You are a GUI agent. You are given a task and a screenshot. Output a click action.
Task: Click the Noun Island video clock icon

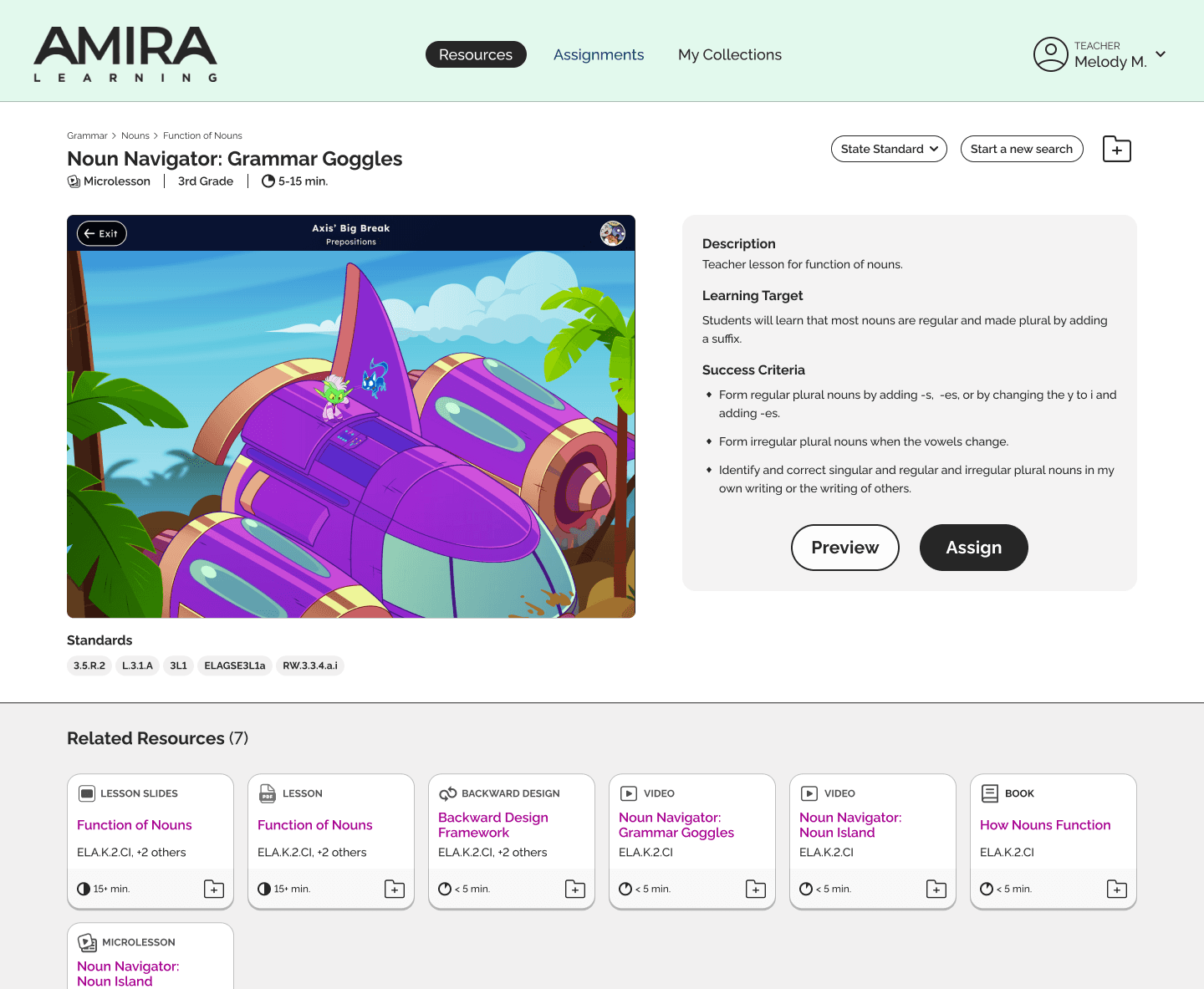[x=806, y=889]
